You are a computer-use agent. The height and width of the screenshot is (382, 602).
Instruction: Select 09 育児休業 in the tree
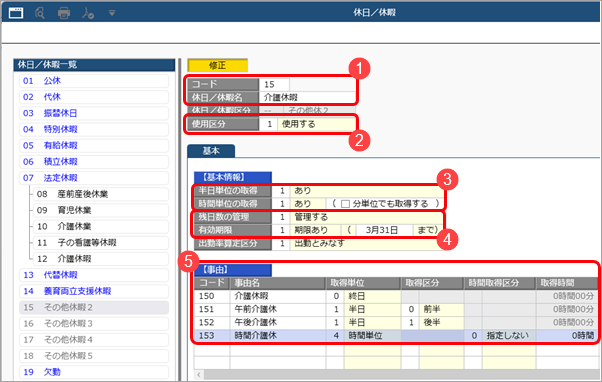click(x=101, y=210)
